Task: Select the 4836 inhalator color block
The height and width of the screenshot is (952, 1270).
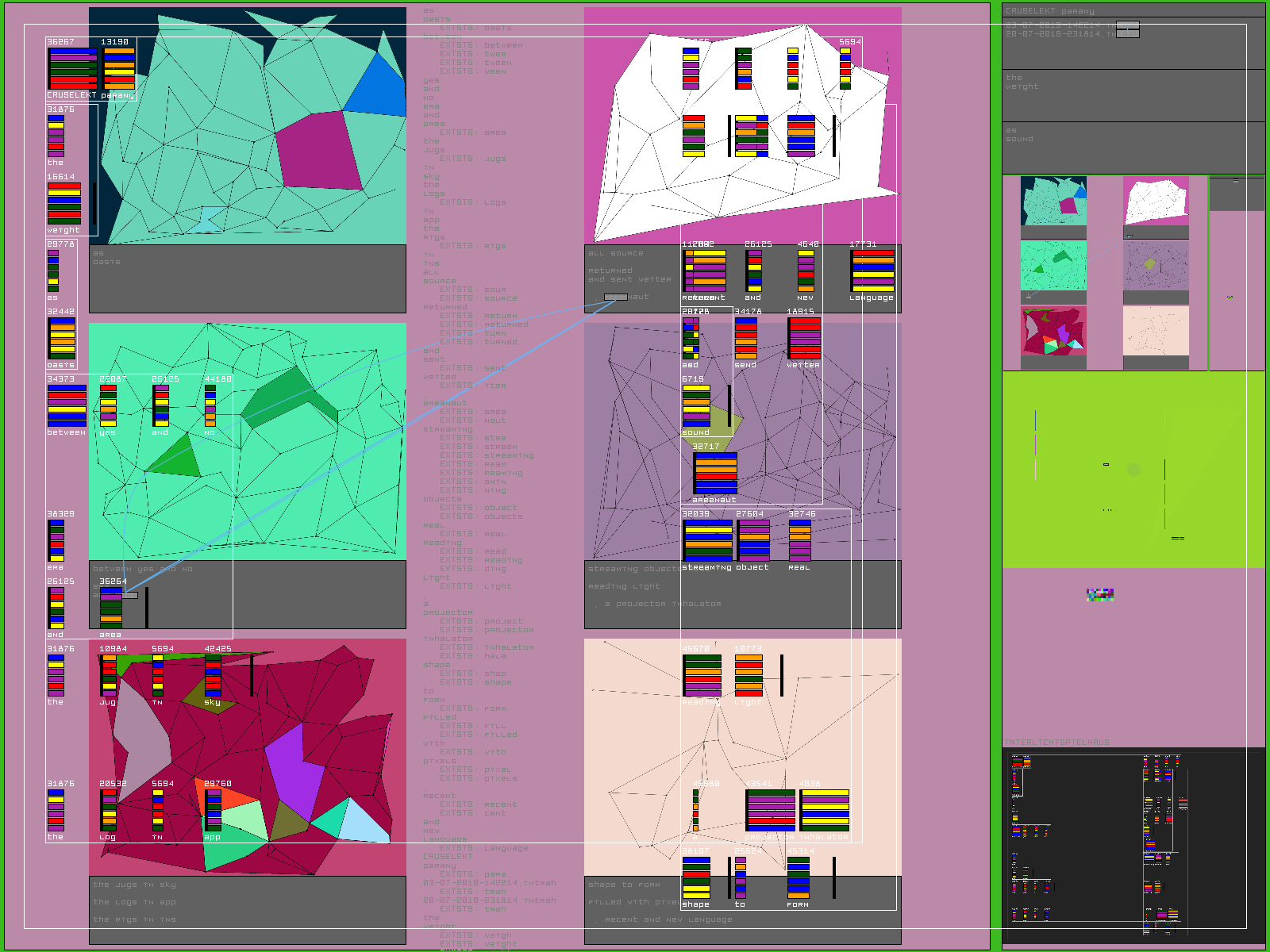Action: tap(825, 811)
